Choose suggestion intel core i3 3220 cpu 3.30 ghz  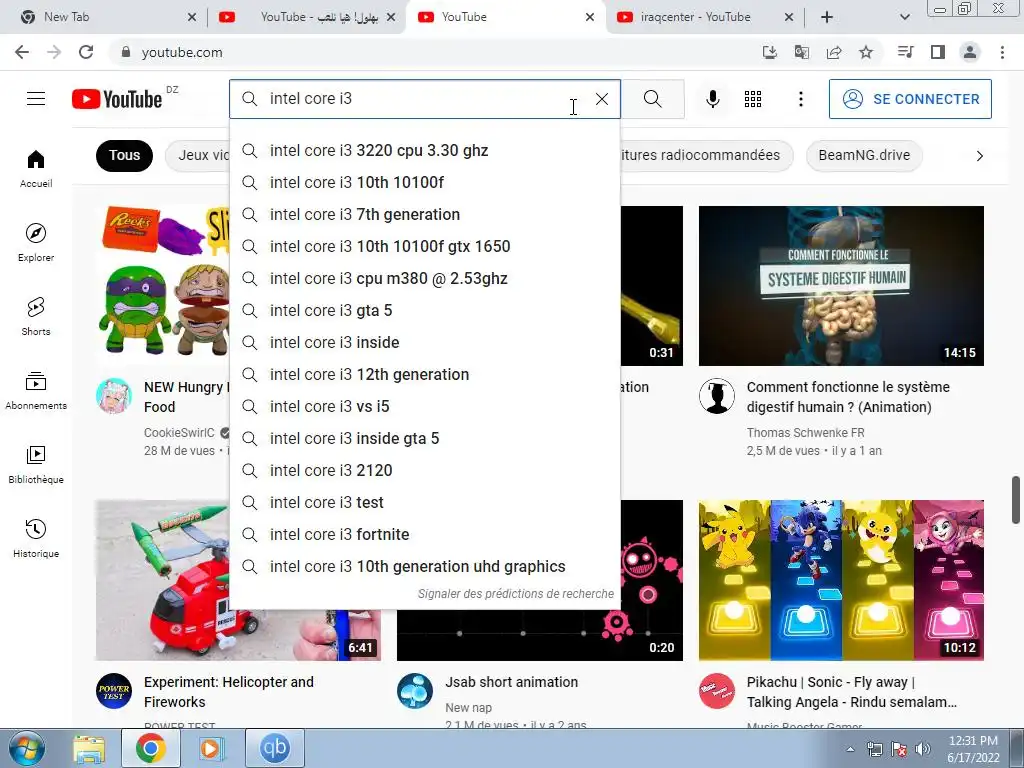point(424,150)
